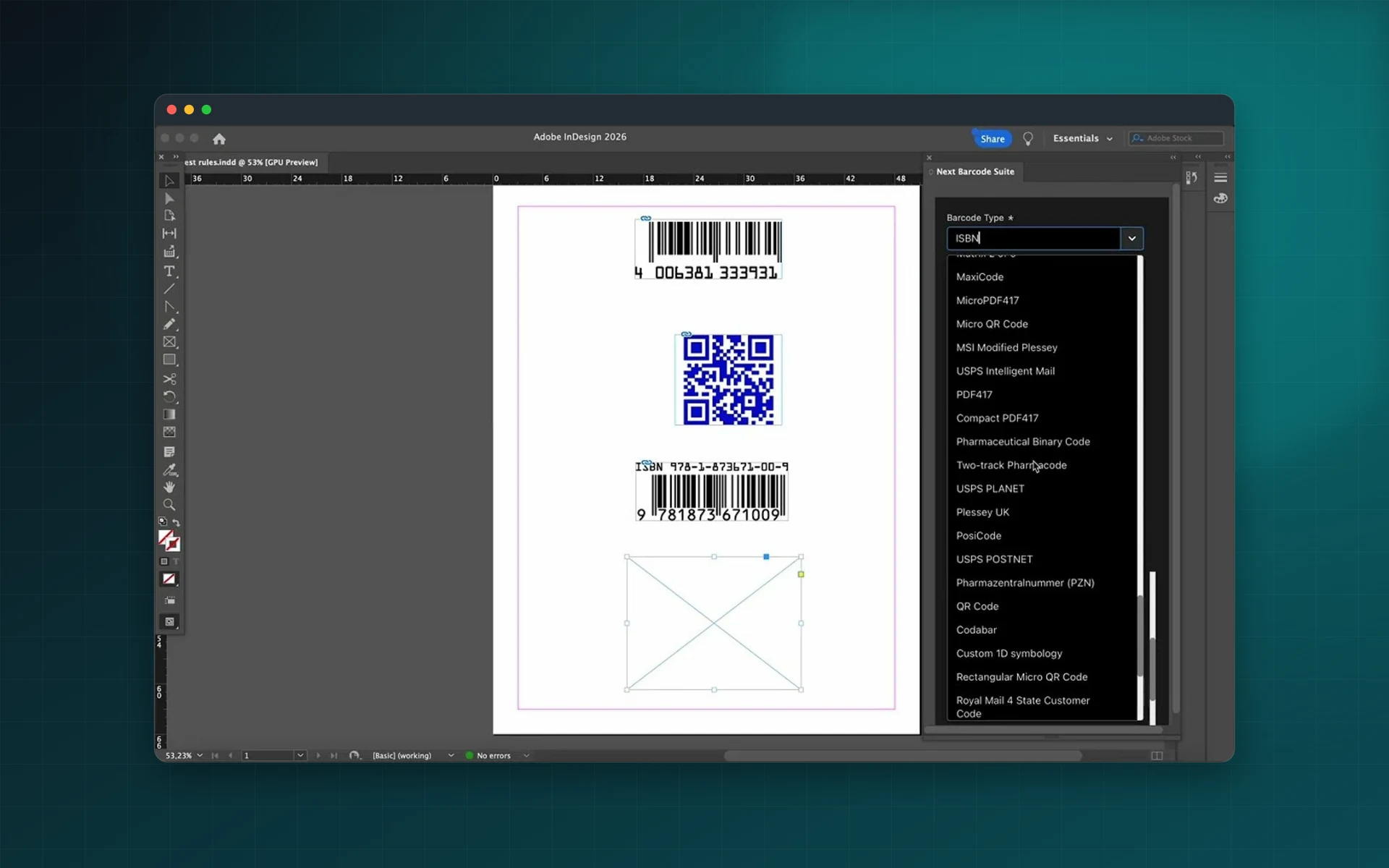Click the fill and stroke color swatch
The image size is (1389, 868).
(169, 540)
